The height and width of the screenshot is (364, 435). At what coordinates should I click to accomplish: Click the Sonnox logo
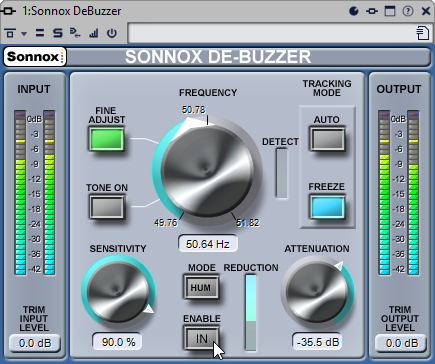pyautogui.click(x=35, y=57)
